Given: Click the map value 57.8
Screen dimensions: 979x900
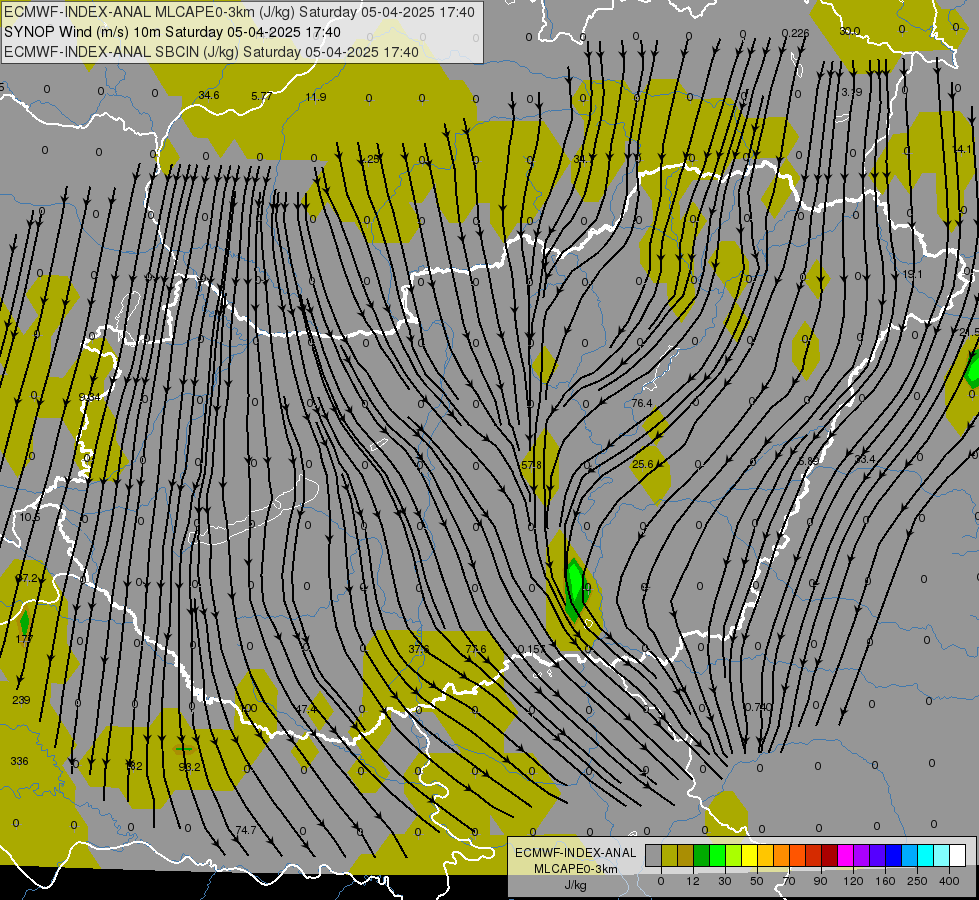Looking at the screenshot, I should pos(531,465).
